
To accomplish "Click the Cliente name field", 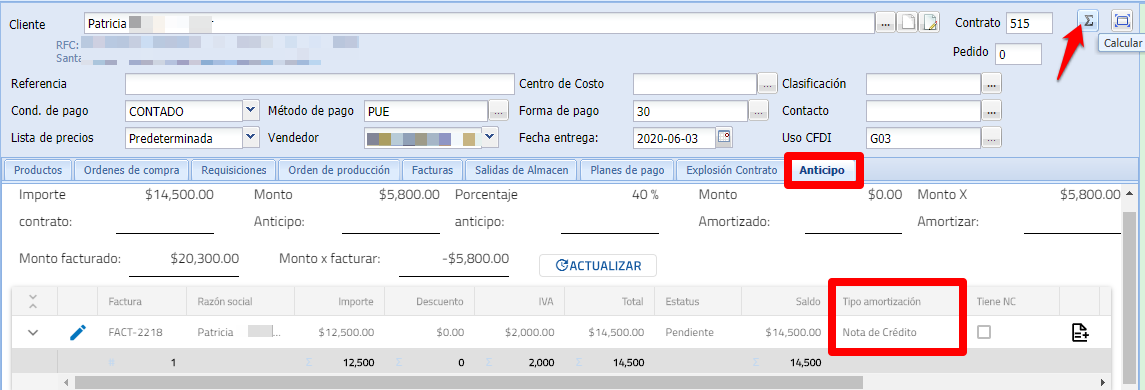I will [x=479, y=23].
